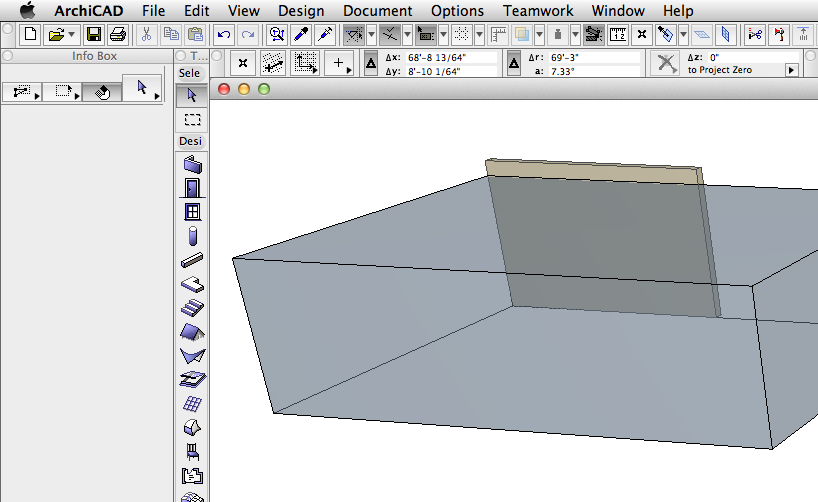Click the Save floppy disk icon
Image resolution: width=818 pixels, height=502 pixels.
coord(93,35)
